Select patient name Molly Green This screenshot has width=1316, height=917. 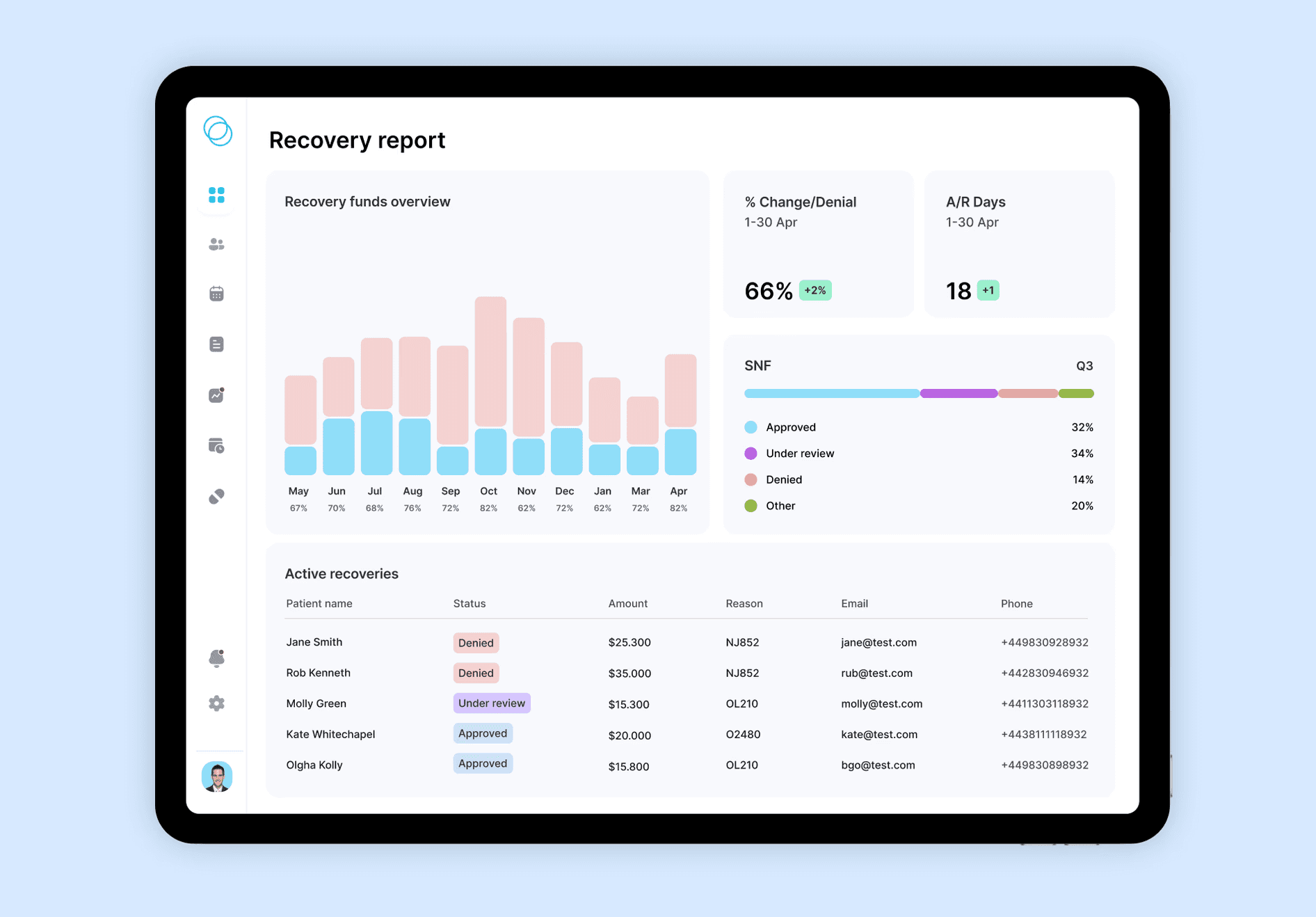pos(316,703)
